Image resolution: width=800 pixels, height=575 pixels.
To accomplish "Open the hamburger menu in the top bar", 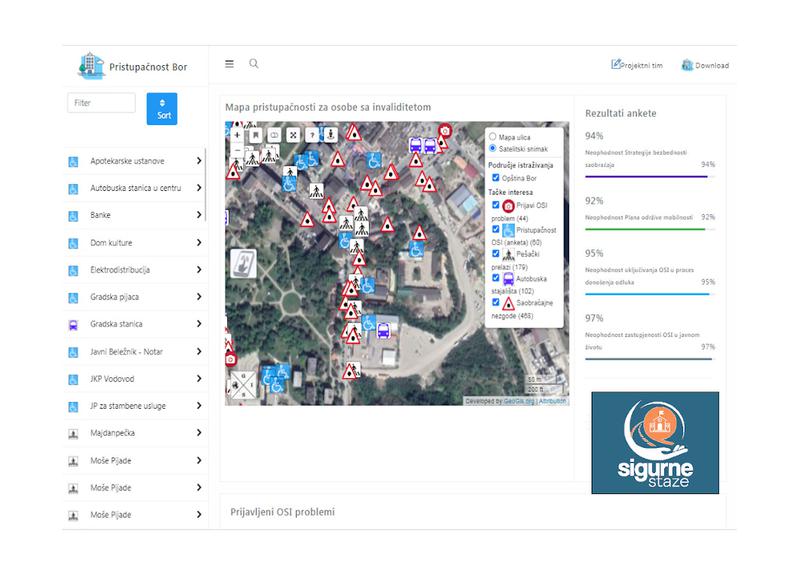I will pos(229,64).
